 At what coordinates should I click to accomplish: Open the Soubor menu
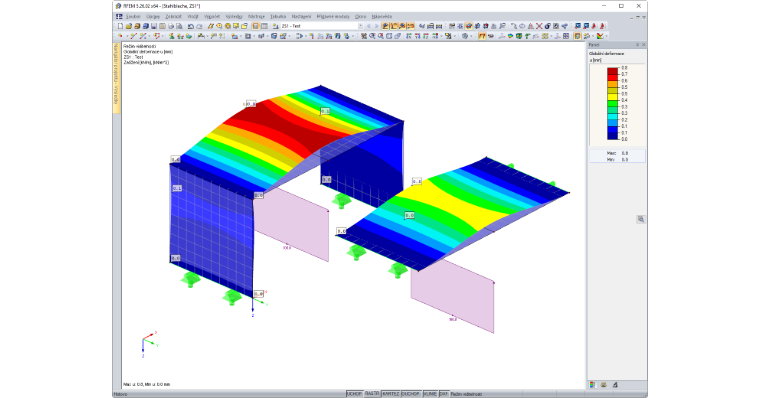click(x=133, y=16)
